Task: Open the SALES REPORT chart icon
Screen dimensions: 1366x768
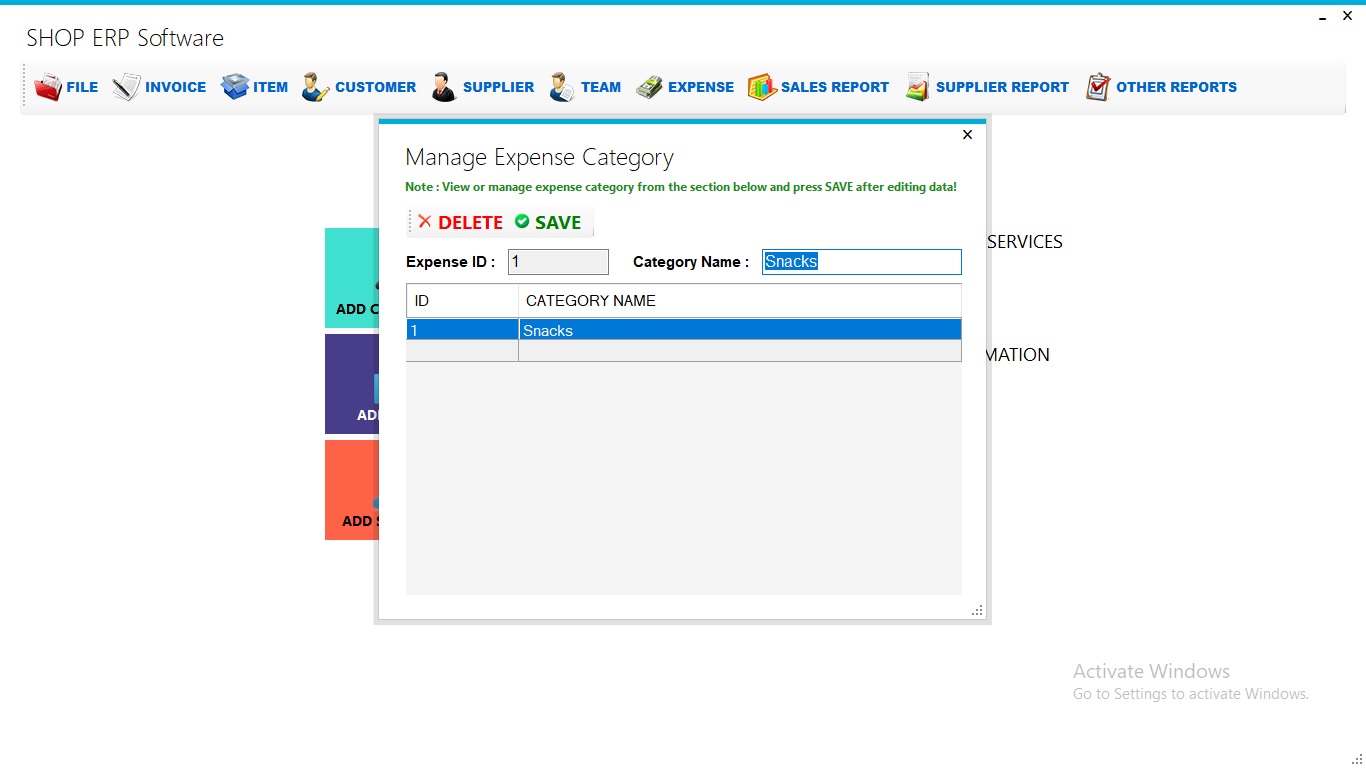Action: 761,86
